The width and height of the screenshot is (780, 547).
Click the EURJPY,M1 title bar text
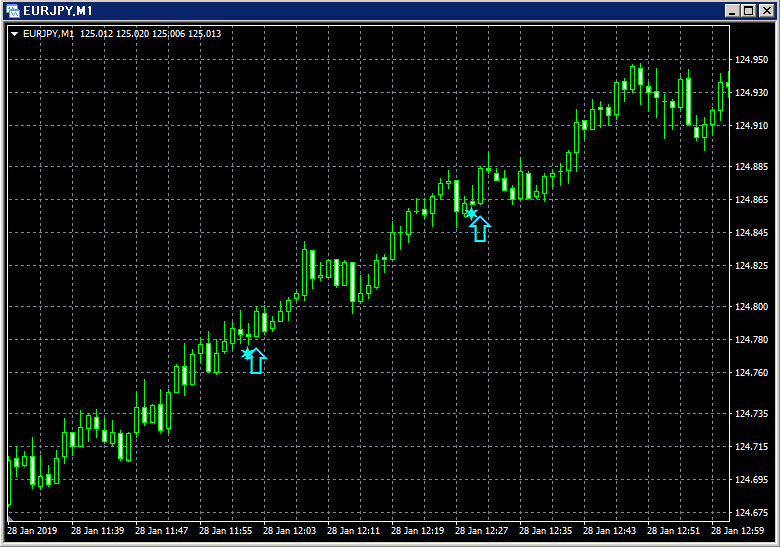(58, 10)
